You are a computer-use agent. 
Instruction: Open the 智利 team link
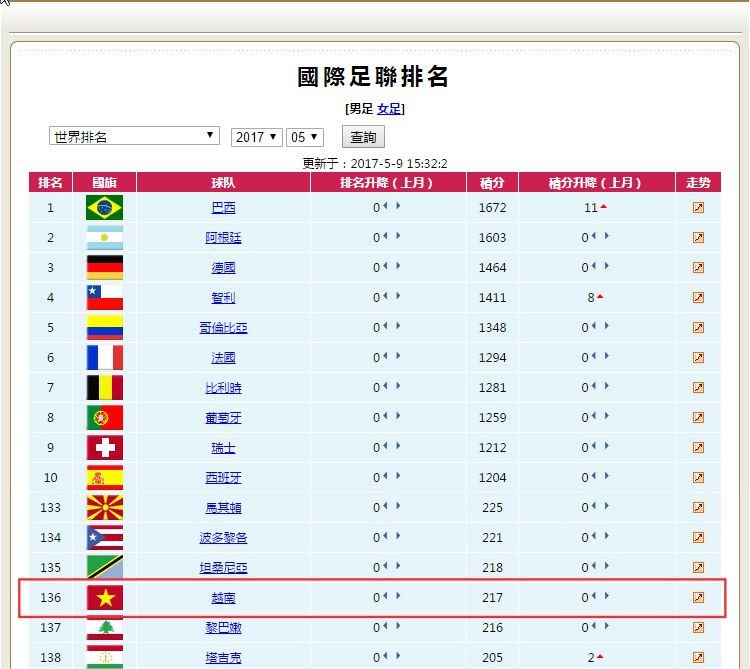click(x=223, y=298)
